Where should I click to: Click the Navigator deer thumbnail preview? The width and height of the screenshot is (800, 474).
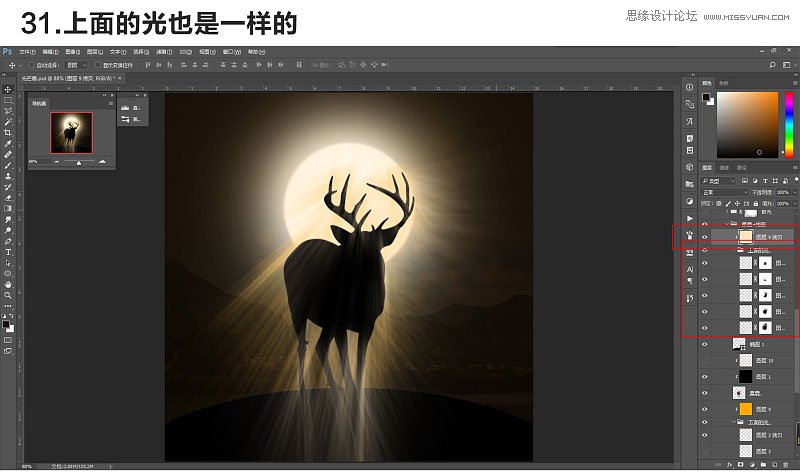[x=71, y=133]
